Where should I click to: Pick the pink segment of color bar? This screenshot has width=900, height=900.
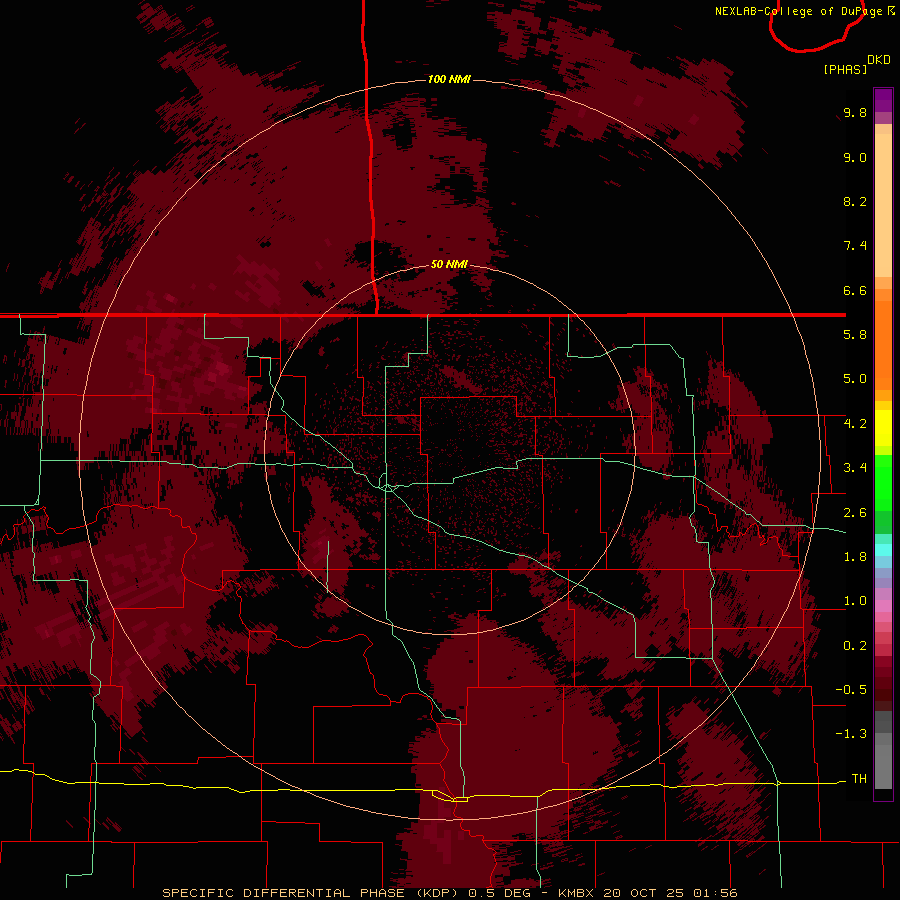[883, 606]
